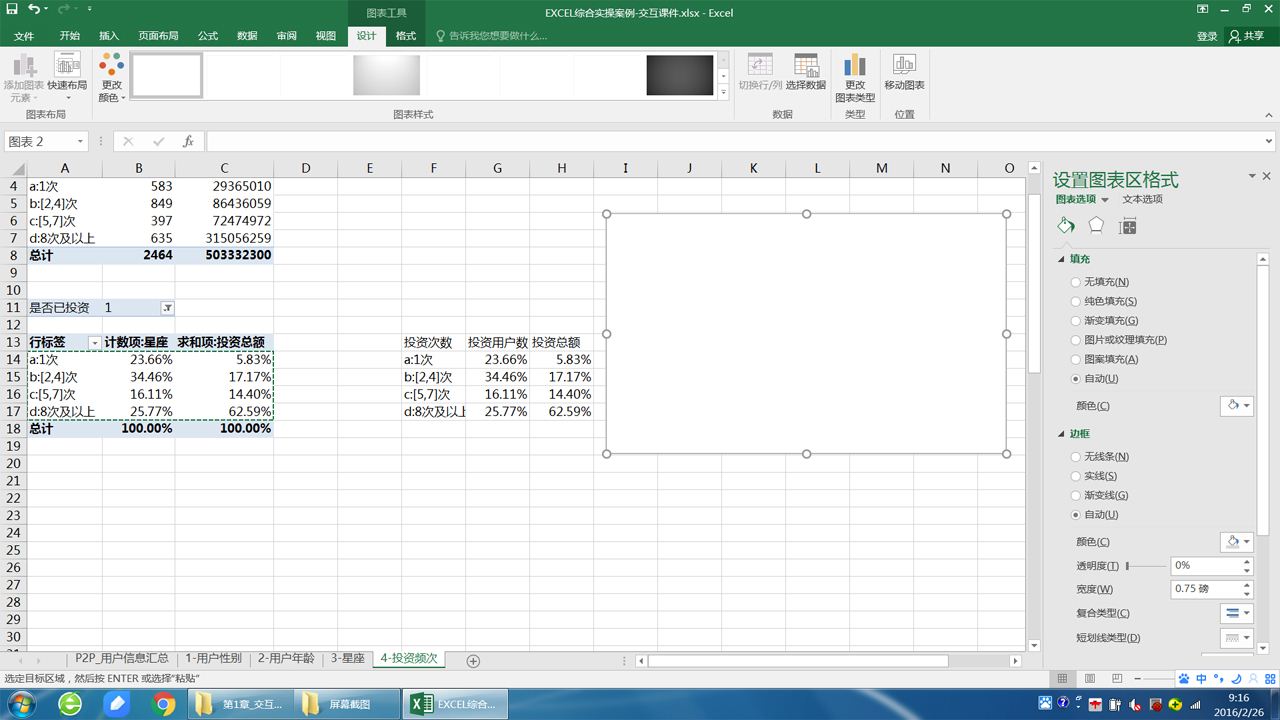This screenshot has width=1280, height=720.
Task: Add a new worksheet with plus icon
Action: (x=474, y=660)
